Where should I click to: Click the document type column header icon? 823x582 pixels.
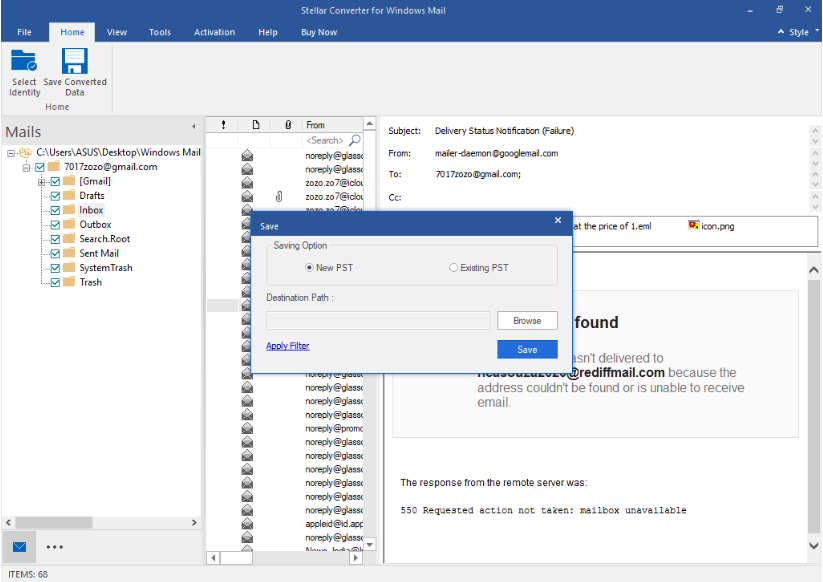pos(256,124)
